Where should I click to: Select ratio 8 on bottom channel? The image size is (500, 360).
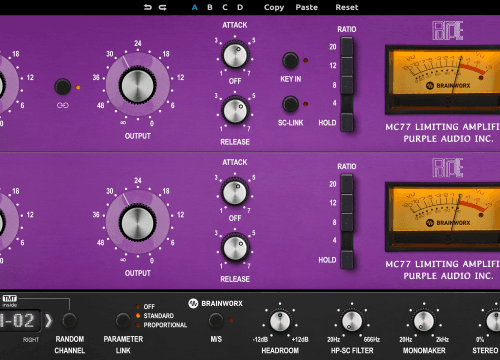pyautogui.click(x=347, y=222)
